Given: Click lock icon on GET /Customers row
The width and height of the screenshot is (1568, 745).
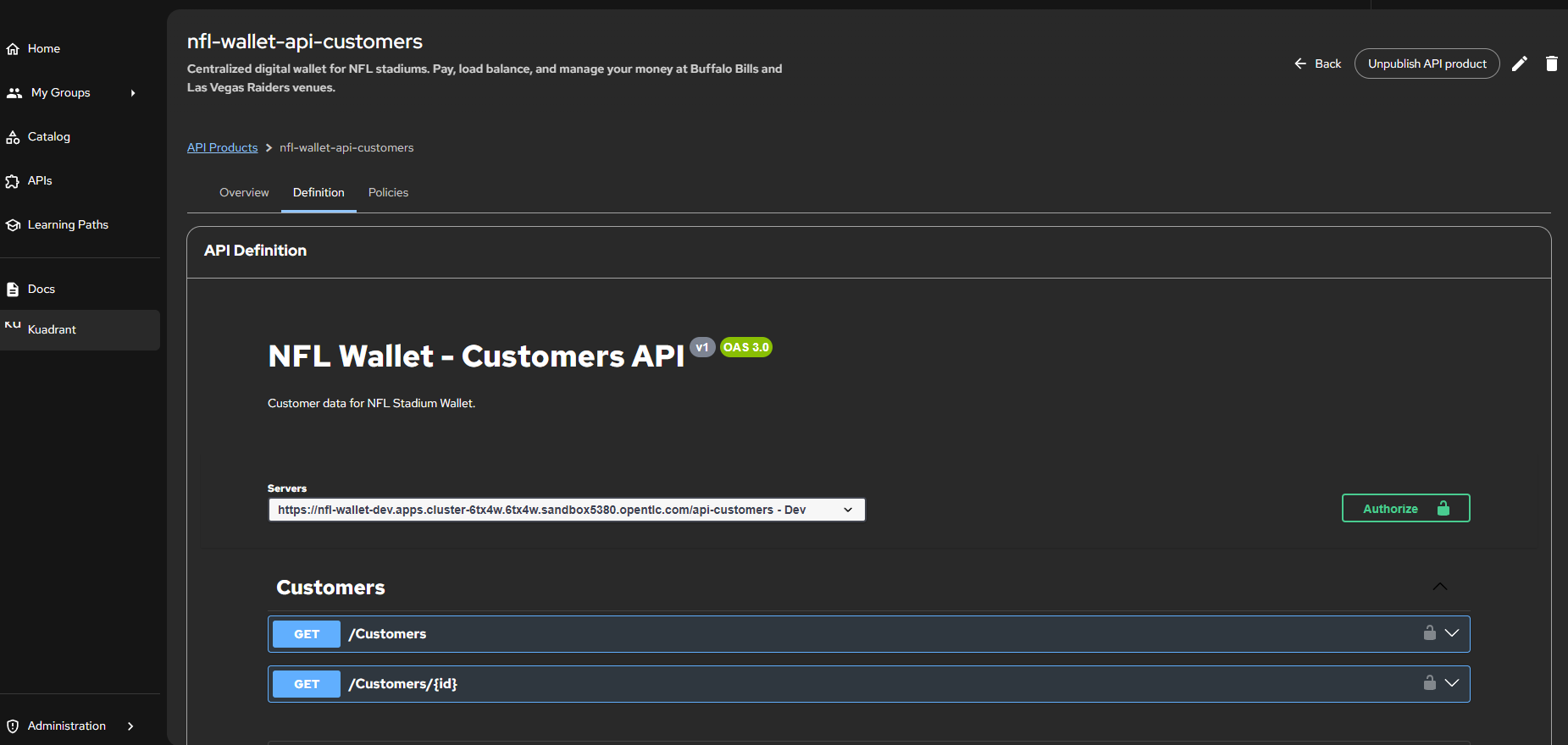Looking at the screenshot, I should pyautogui.click(x=1429, y=633).
